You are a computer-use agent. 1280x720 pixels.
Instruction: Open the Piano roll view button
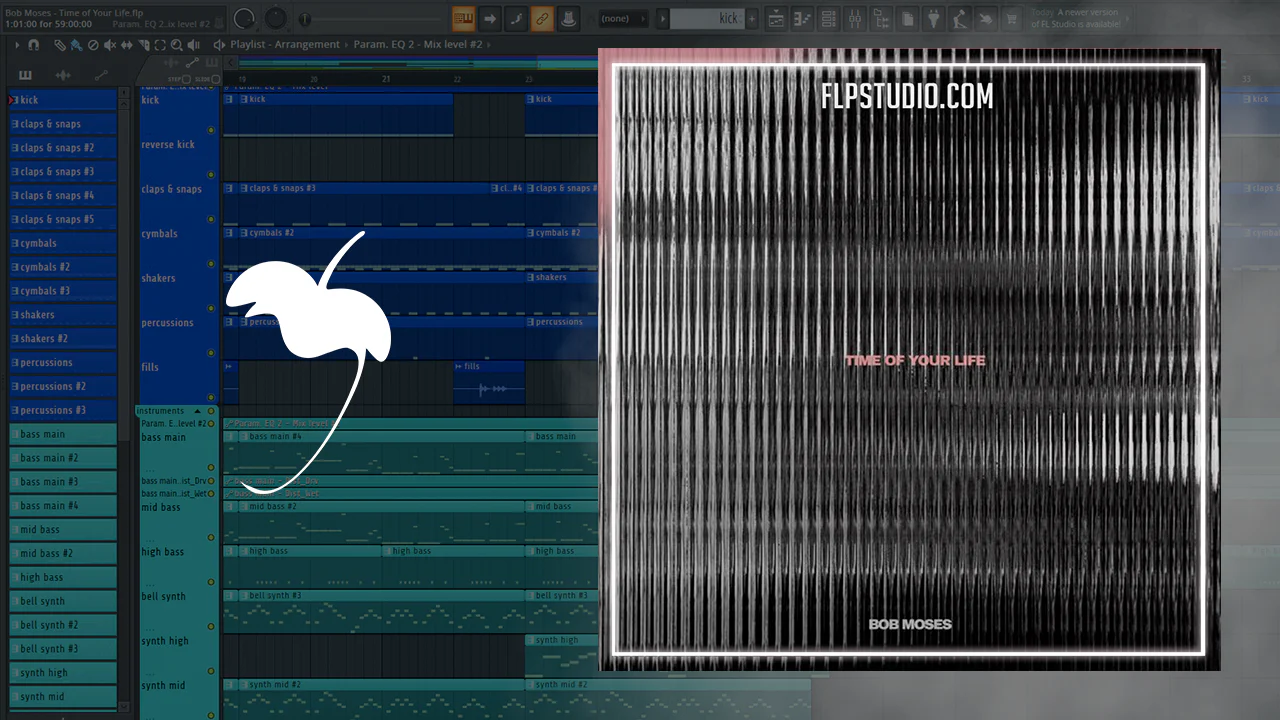(x=803, y=18)
